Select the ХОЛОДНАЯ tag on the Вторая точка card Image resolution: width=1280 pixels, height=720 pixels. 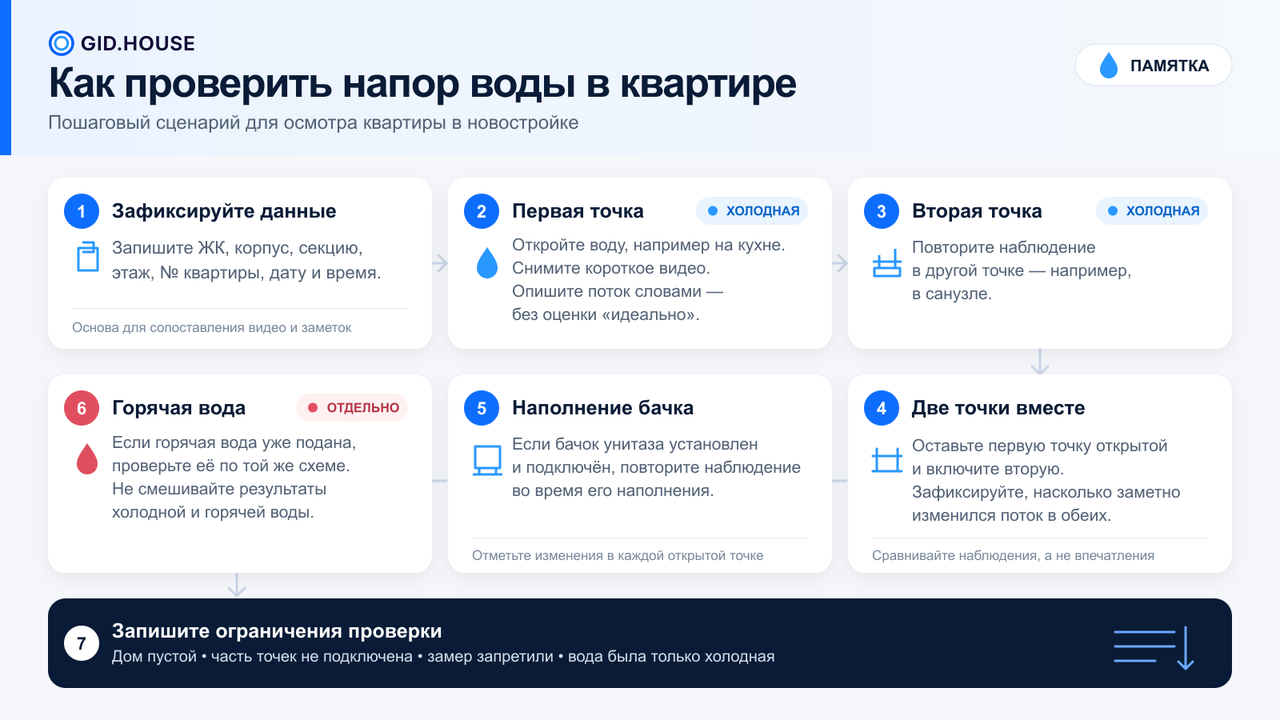1152,211
